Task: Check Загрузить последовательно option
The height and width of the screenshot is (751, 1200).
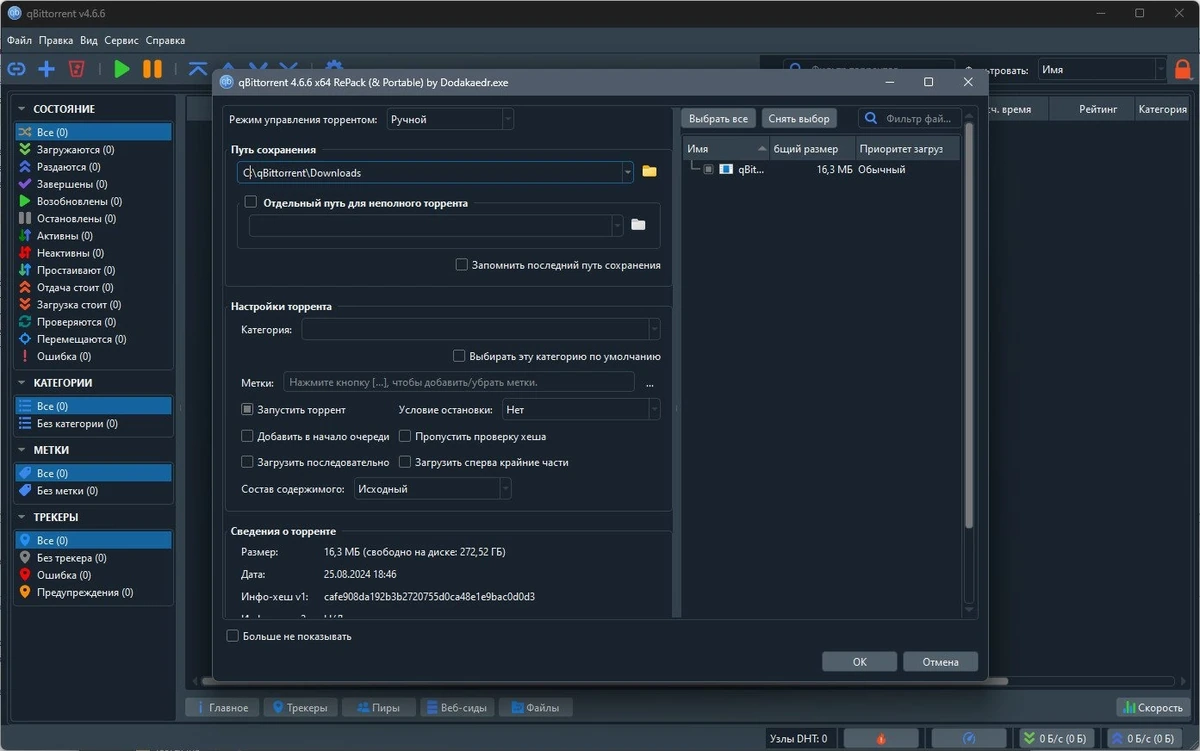Action: [x=247, y=462]
